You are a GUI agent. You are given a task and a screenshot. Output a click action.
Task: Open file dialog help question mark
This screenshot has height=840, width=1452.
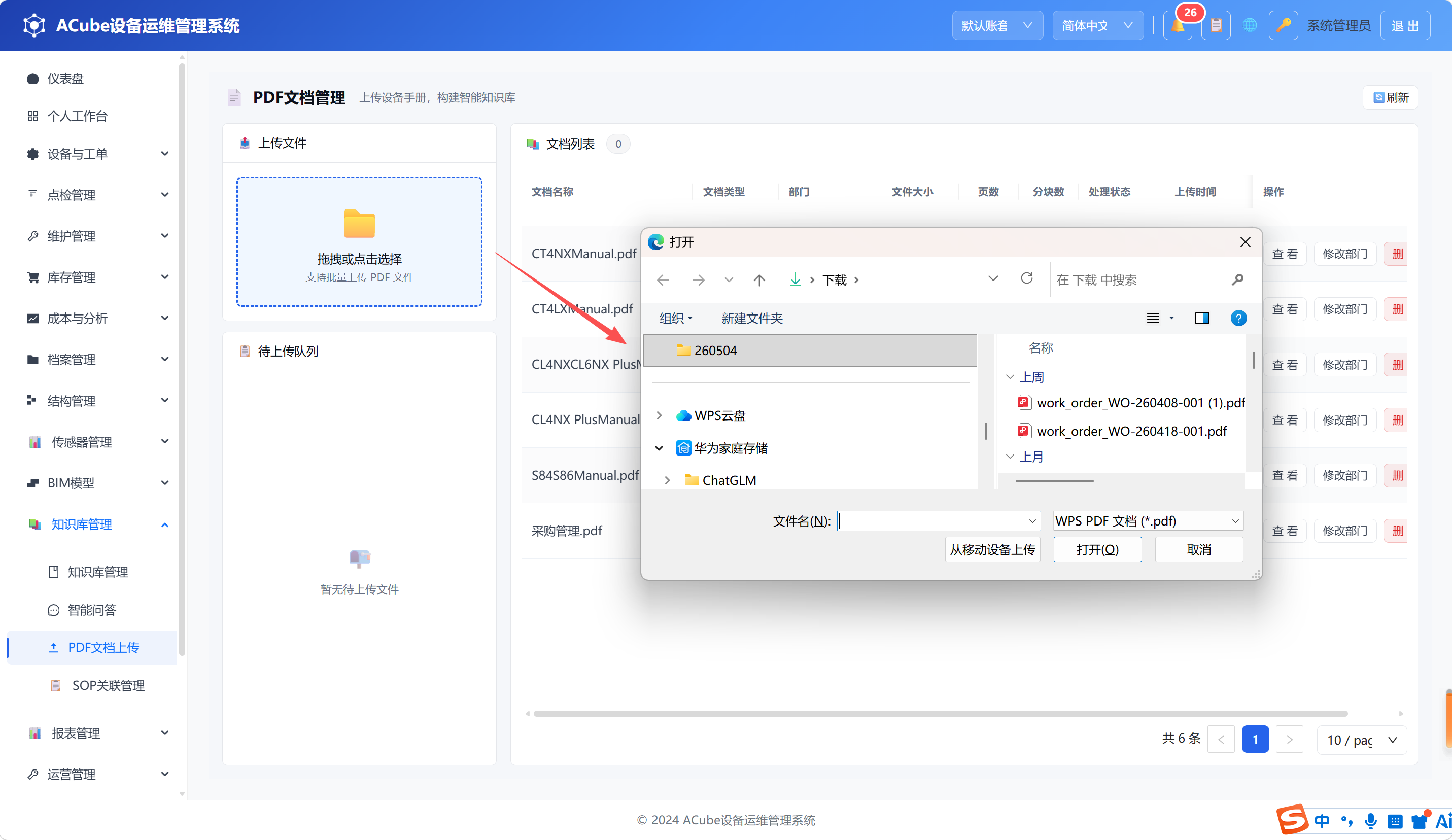1238,318
